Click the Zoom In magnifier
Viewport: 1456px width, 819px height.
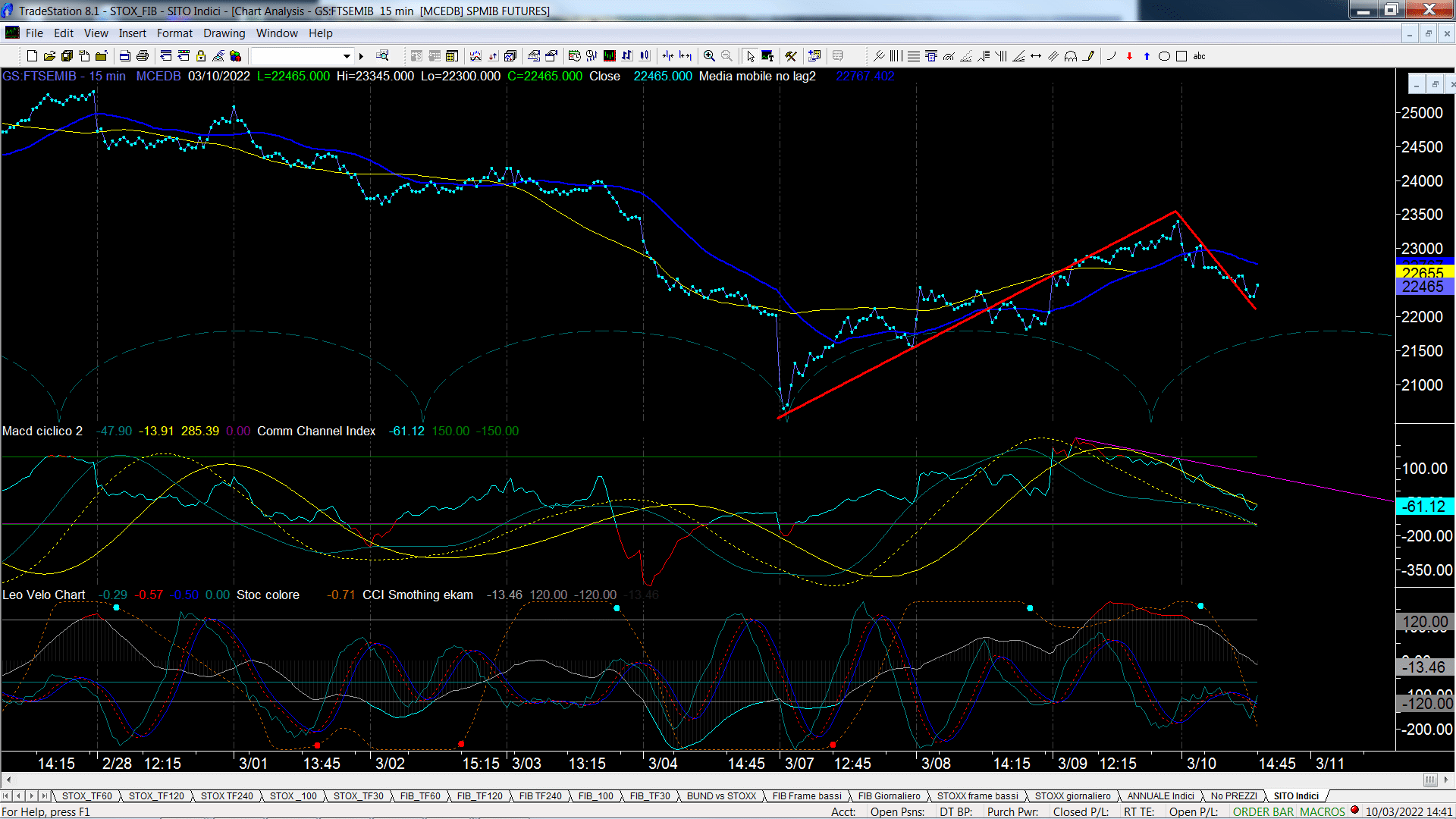pos(709,56)
